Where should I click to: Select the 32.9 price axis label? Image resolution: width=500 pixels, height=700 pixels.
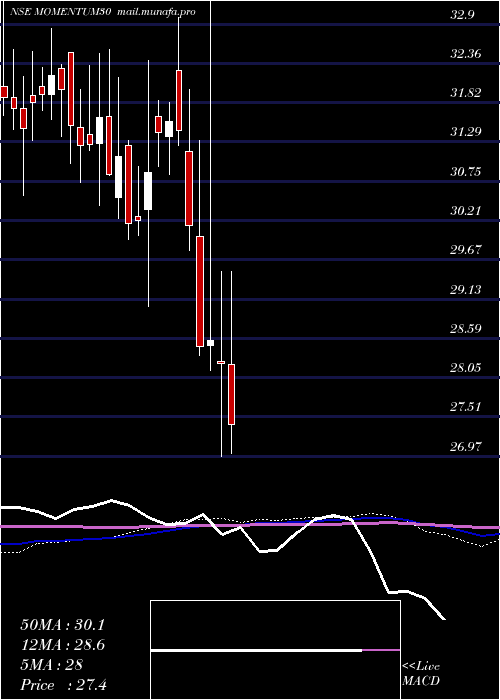(462, 14)
